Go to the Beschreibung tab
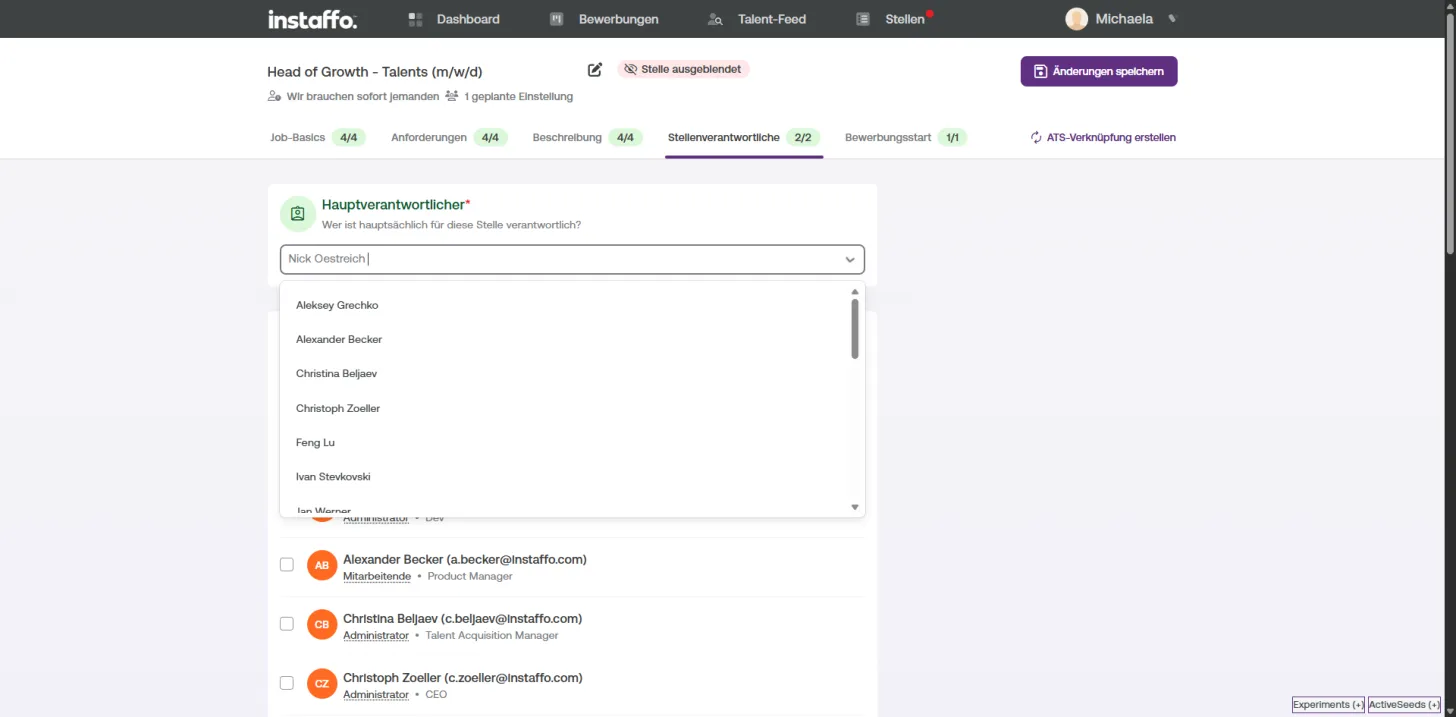This screenshot has width=1456, height=717. (x=586, y=137)
